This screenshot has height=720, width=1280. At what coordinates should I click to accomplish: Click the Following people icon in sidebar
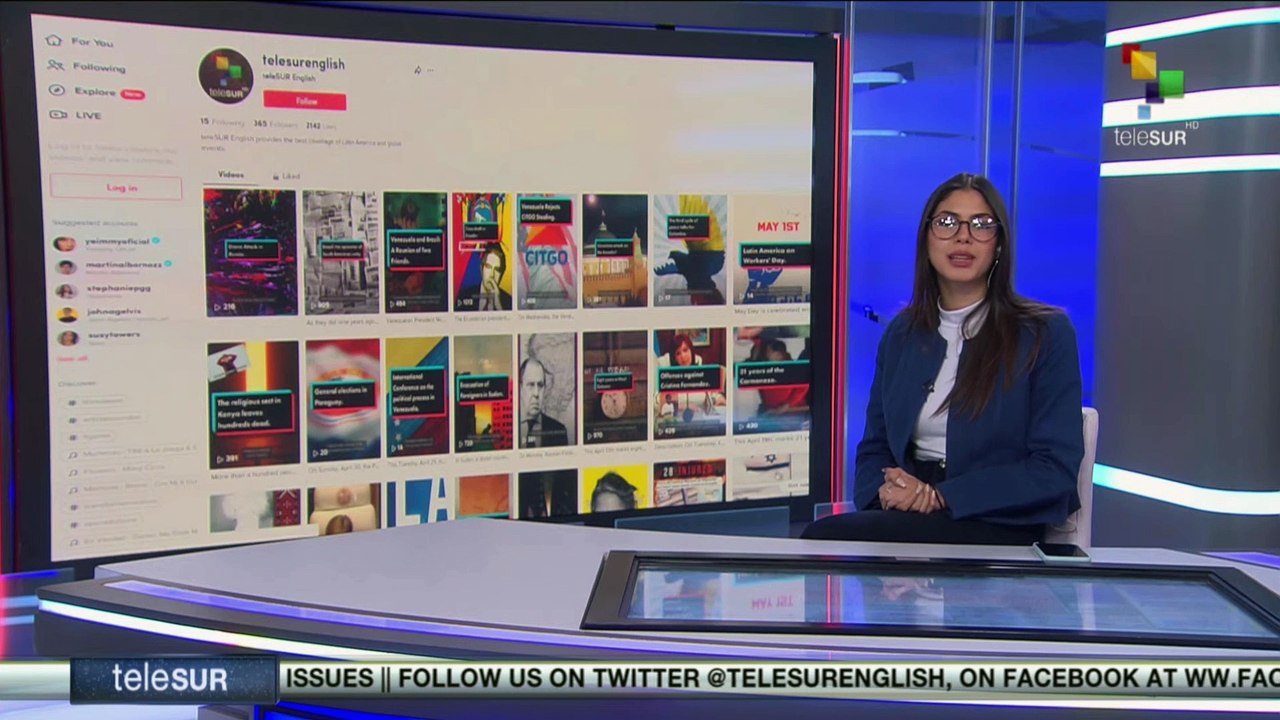(55, 66)
